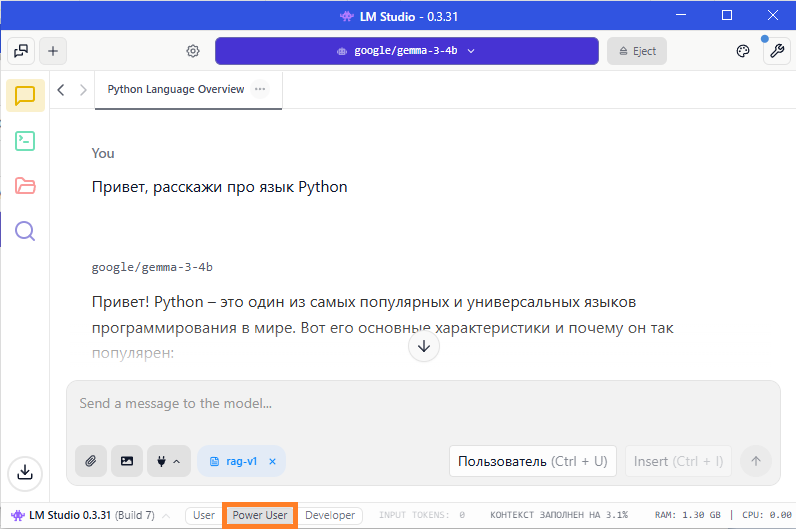Click the Пользователь (Ctrl + U) button

[532, 461]
